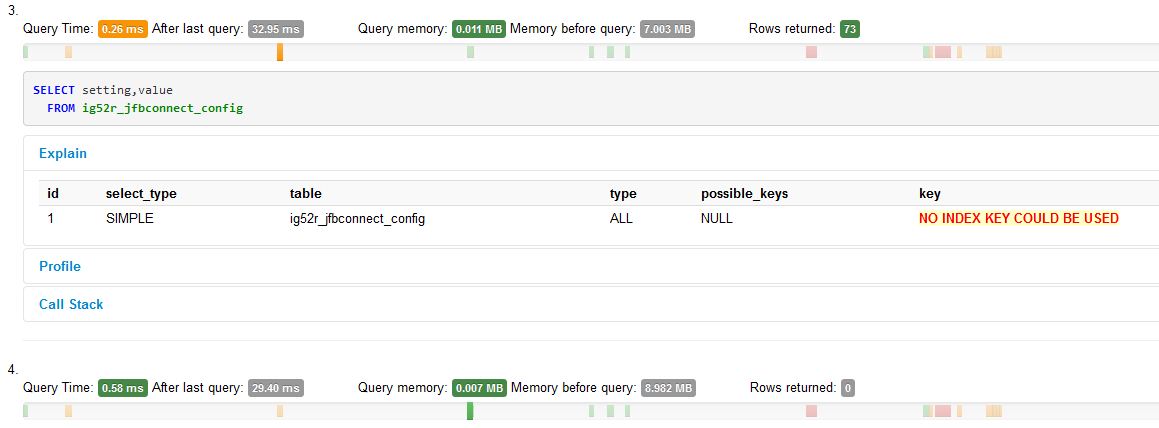This screenshot has width=1159, height=428.
Task: Click the NO INDEX KEY COULD BE USED warning
Action: [1019, 218]
